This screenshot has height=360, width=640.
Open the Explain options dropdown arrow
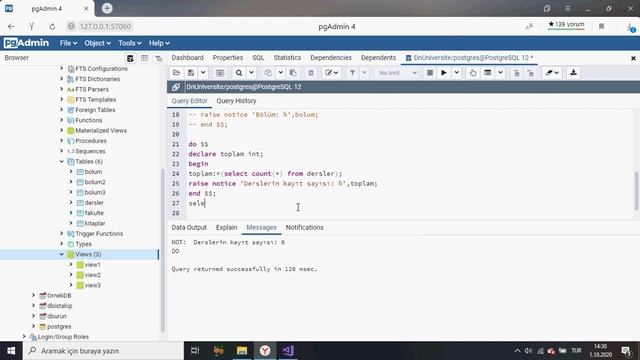[x=500, y=73]
